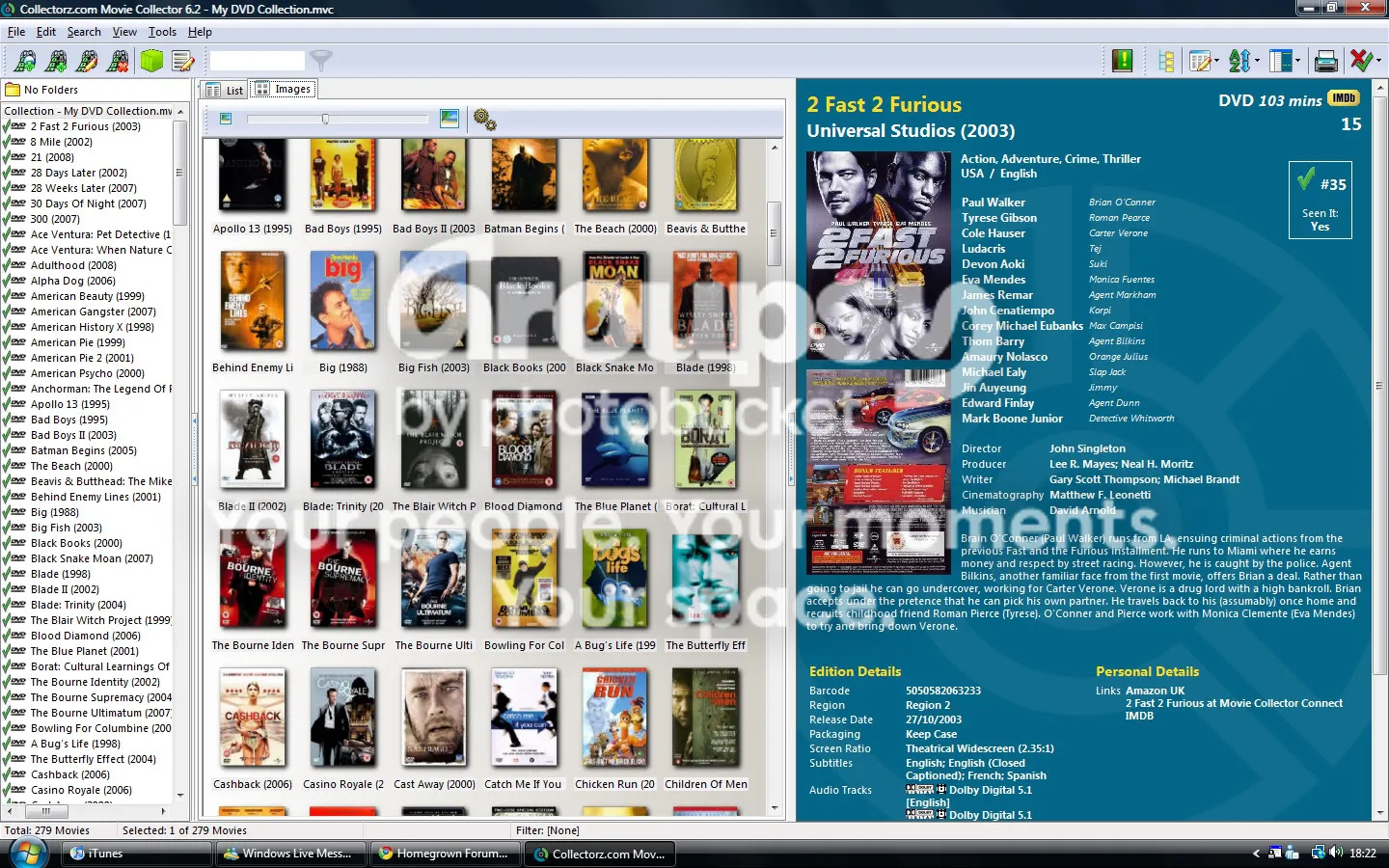Viewport: 1389px width, 868px height.
Task: Open the Windows Start orb
Action: (x=27, y=853)
